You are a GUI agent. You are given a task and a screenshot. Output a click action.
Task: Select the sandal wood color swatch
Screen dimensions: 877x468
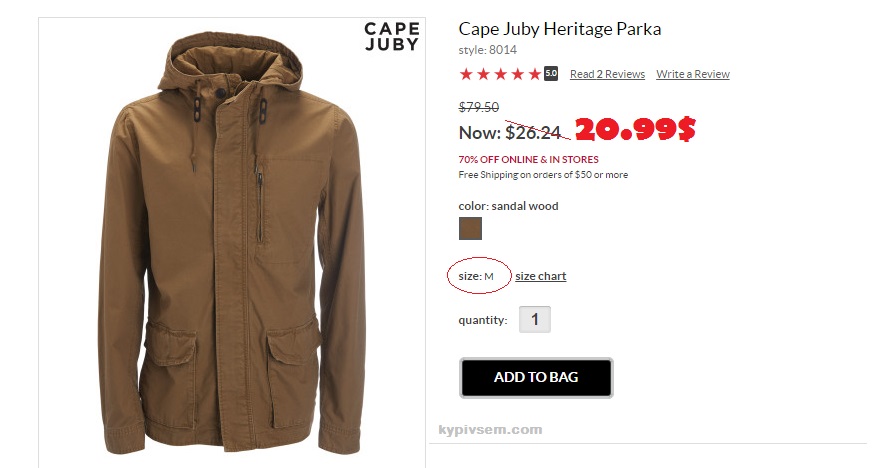[x=470, y=228]
